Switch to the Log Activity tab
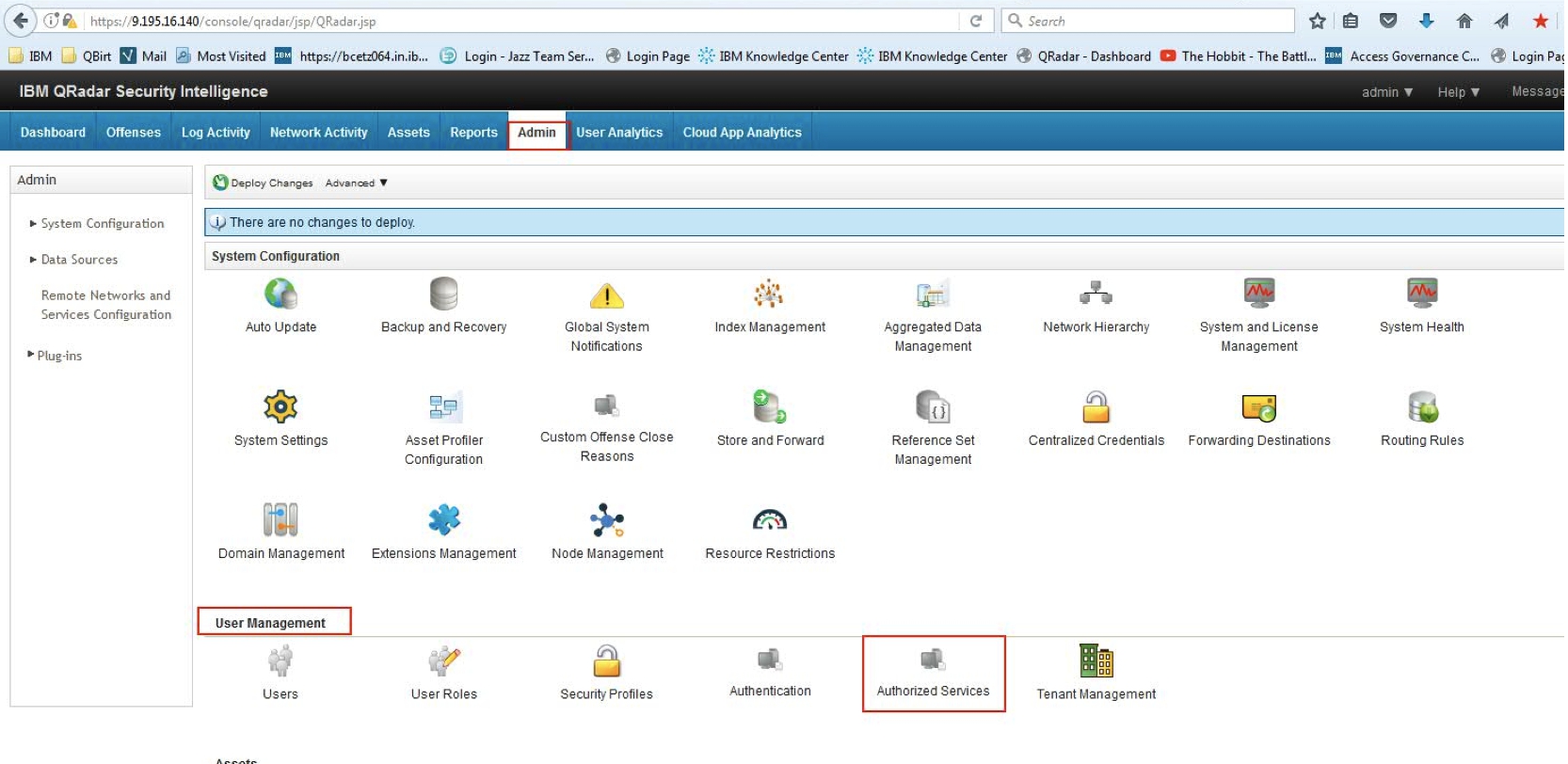Screen dimensions: 1568x764 (x=216, y=133)
